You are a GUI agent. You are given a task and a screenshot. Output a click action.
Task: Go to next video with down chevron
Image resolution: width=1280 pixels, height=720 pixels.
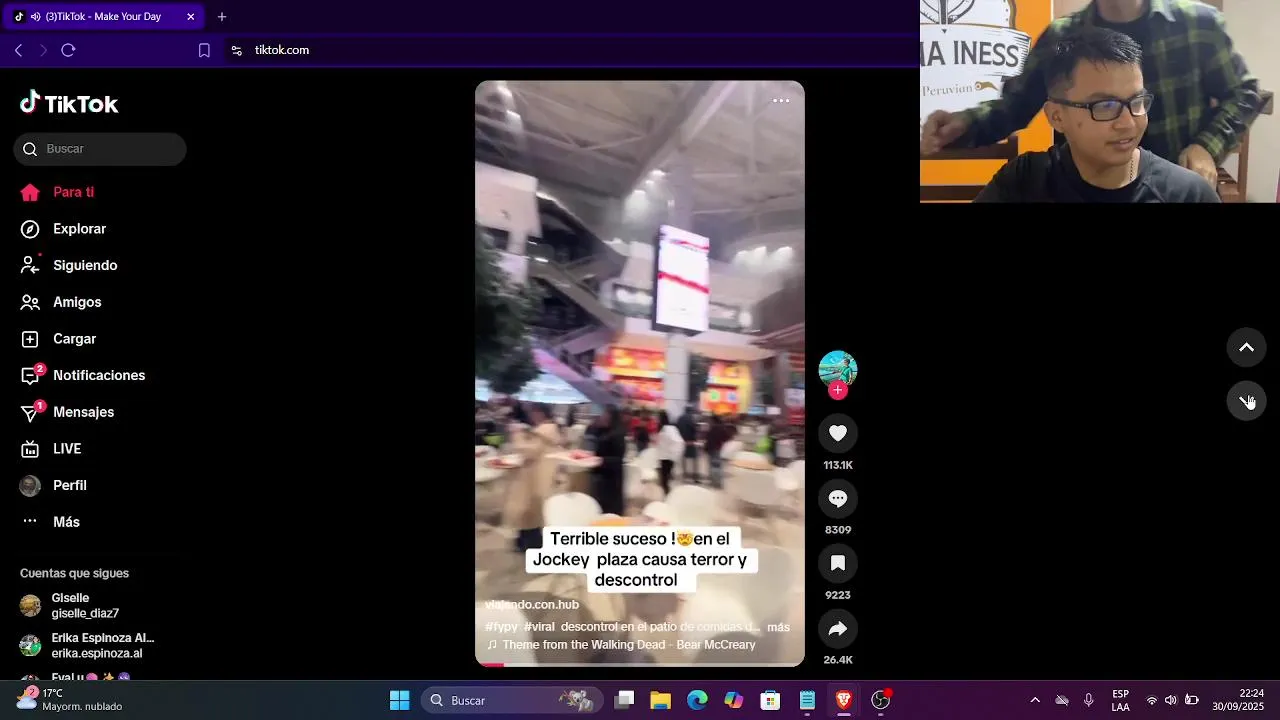[x=1247, y=401]
